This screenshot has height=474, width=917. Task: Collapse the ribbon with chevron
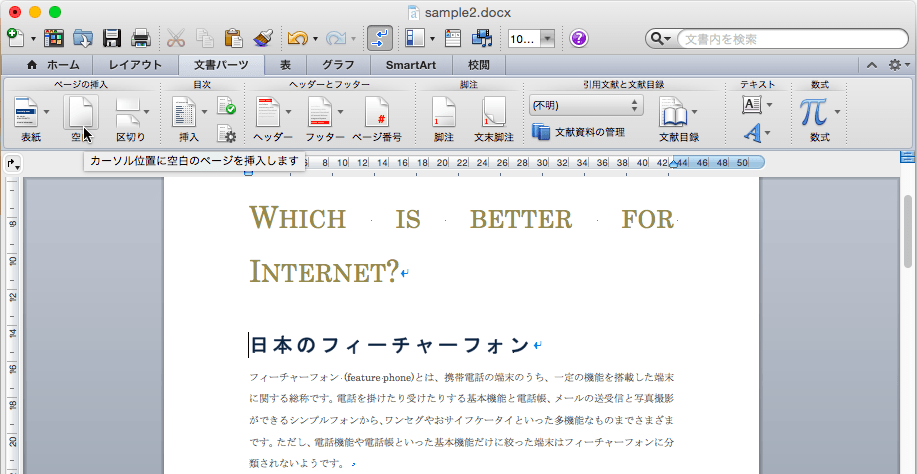pos(871,65)
